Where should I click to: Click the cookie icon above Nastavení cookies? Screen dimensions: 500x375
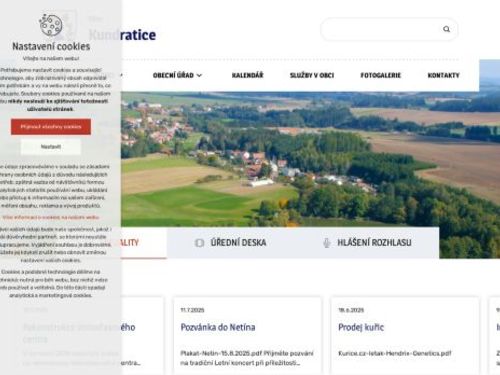click(51, 25)
